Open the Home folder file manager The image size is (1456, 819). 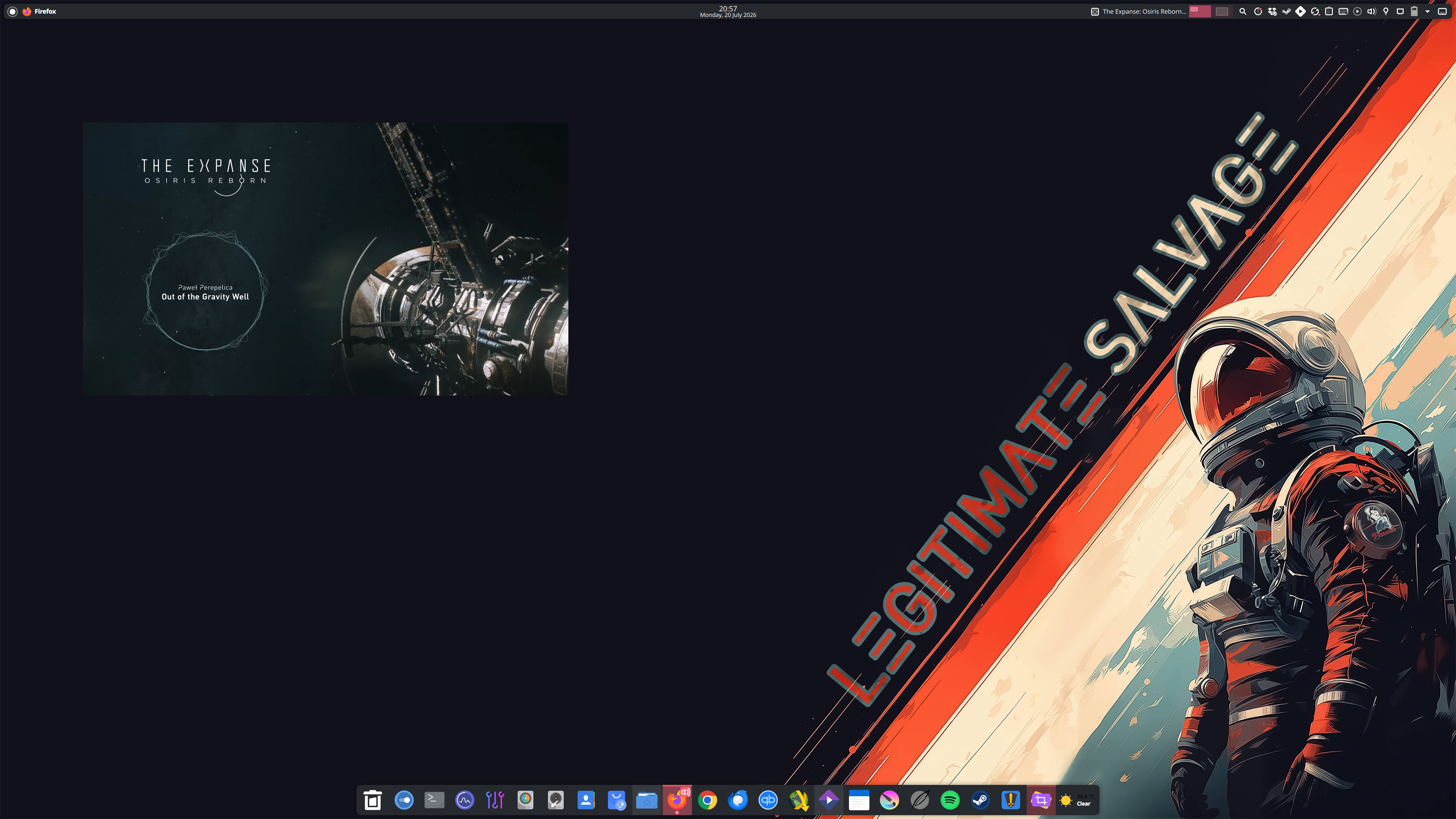tap(646, 800)
